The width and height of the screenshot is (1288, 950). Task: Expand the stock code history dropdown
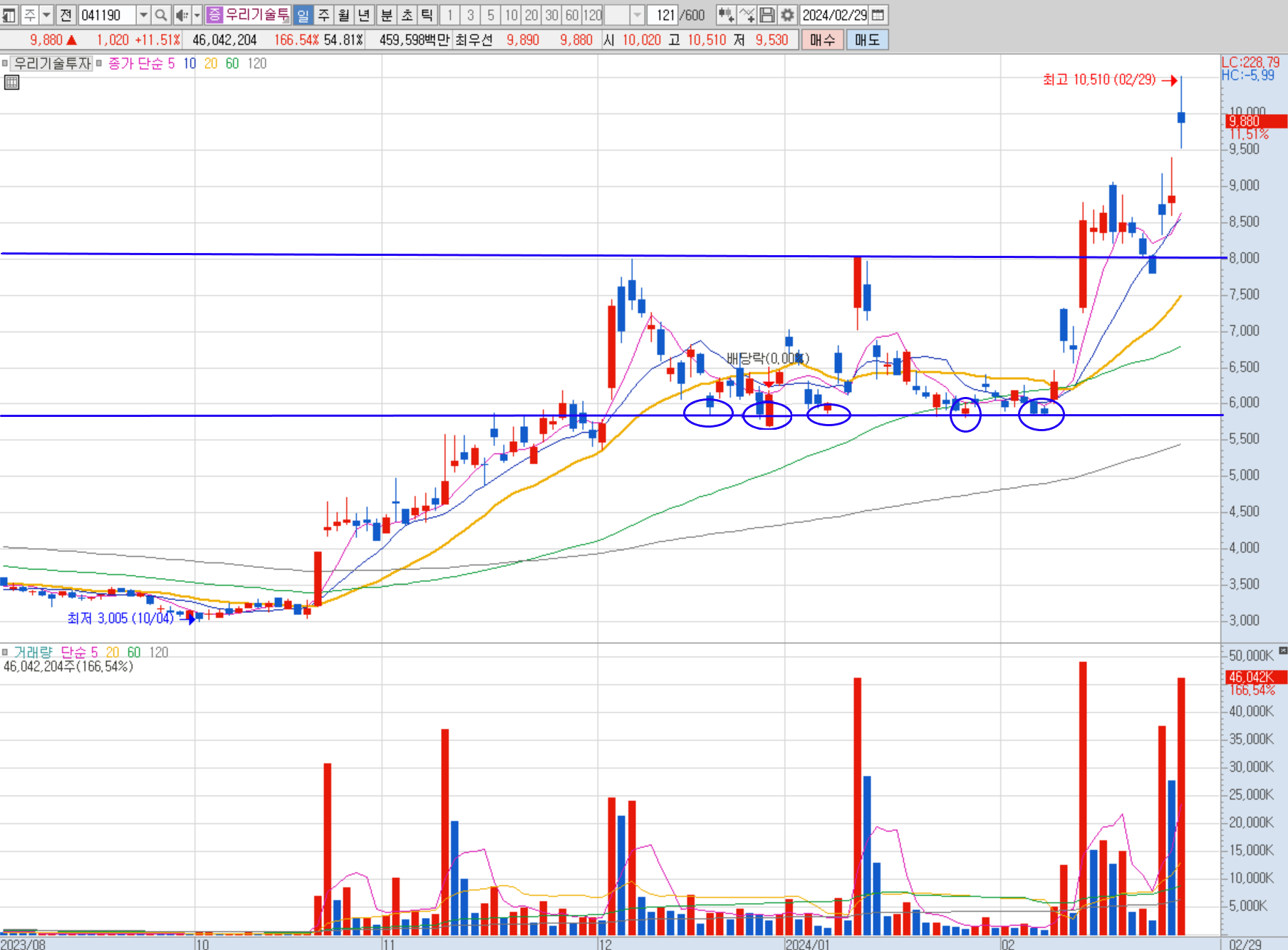[143, 15]
